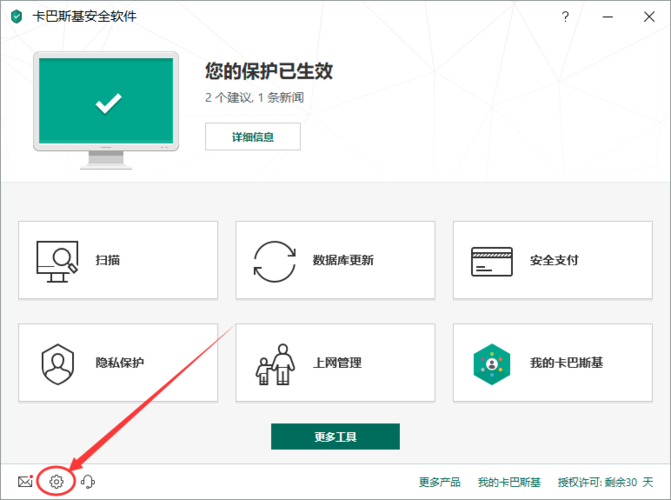Click the privacy protection shield icon
The height and width of the screenshot is (500, 671).
pyautogui.click(x=57, y=364)
